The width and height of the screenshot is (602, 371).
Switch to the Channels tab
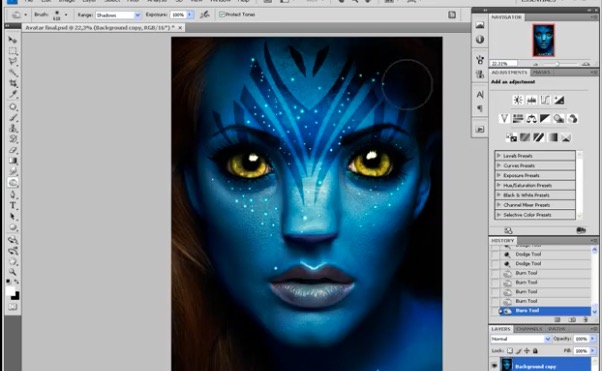click(529, 329)
